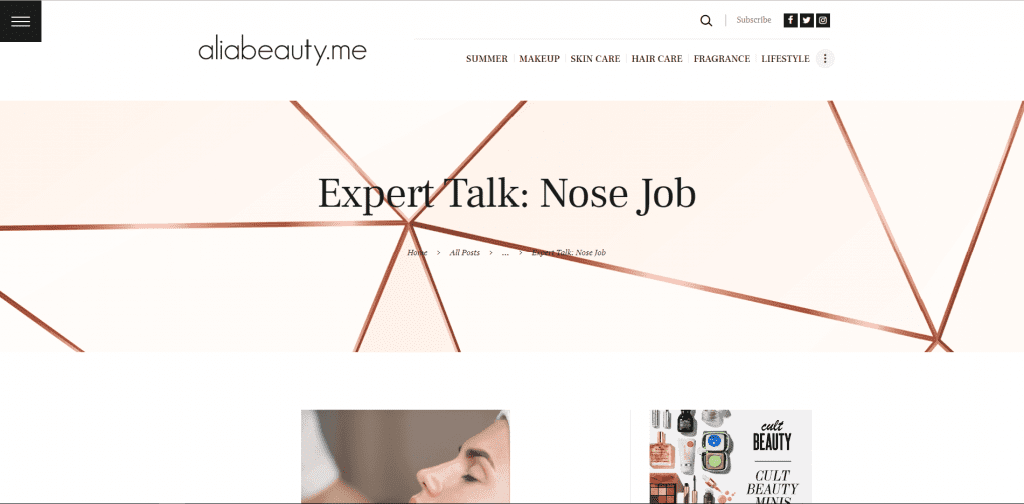Open the Makeup menu item

[x=539, y=59]
